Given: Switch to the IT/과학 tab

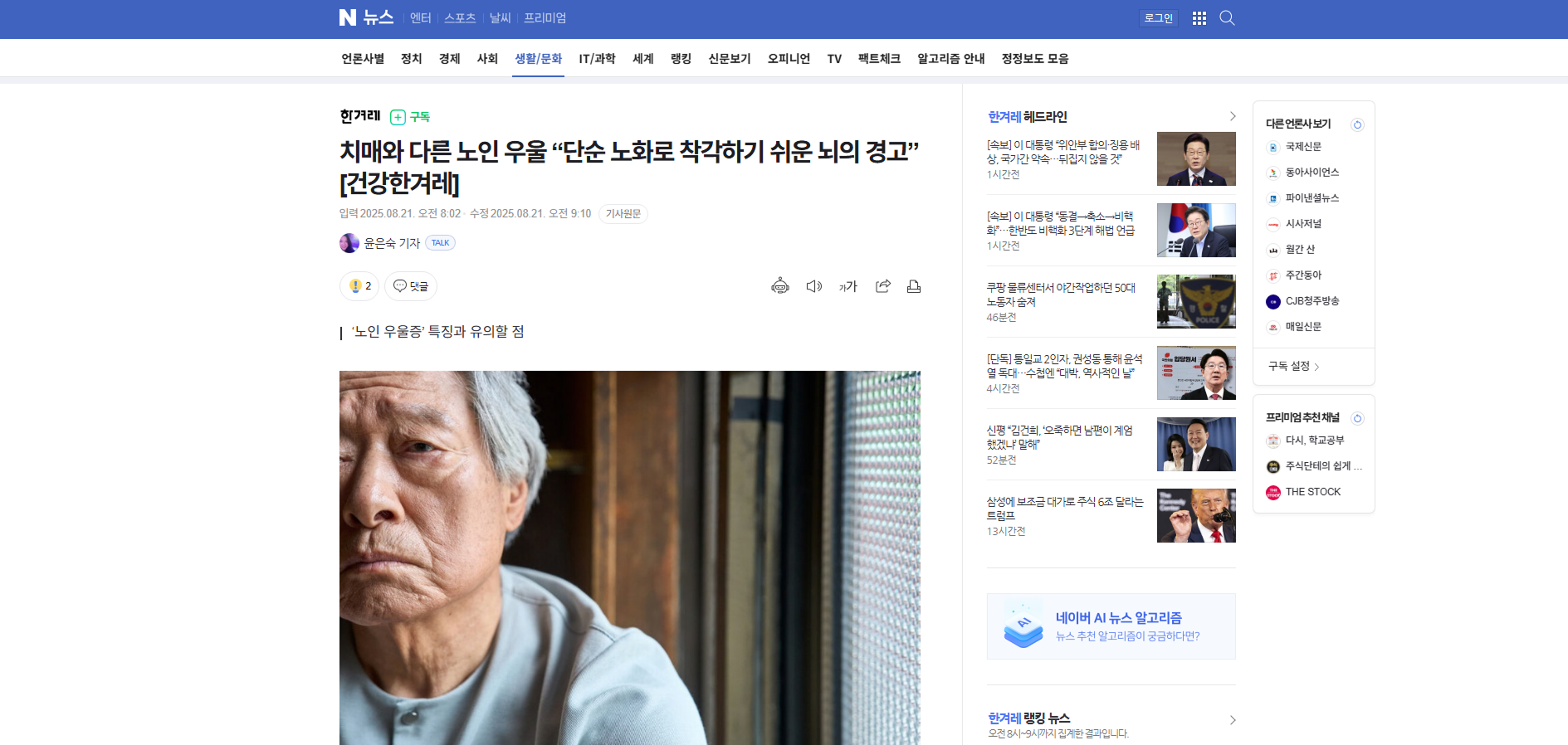Looking at the screenshot, I should click(597, 59).
